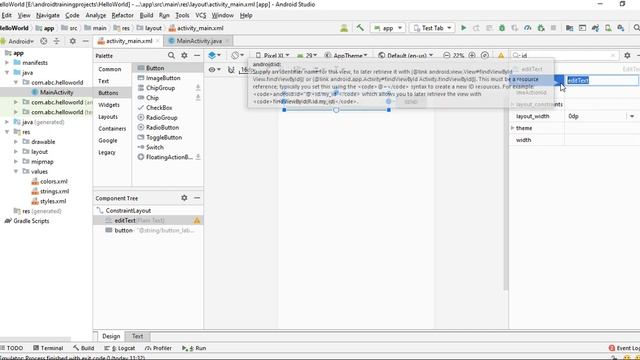
Task: Open the Test Tab device dropdown
Action: click(x=432, y=28)
